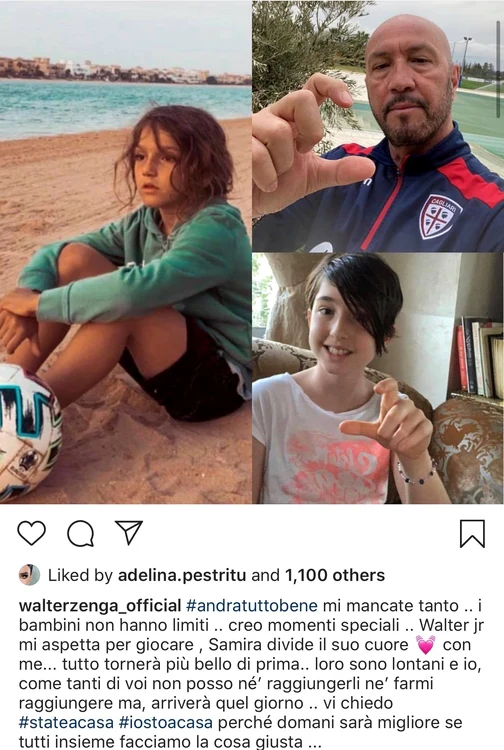Screen dimensions: 504x750
Task: Click the pink heart emoji in caption
Action: coord(426,645)
